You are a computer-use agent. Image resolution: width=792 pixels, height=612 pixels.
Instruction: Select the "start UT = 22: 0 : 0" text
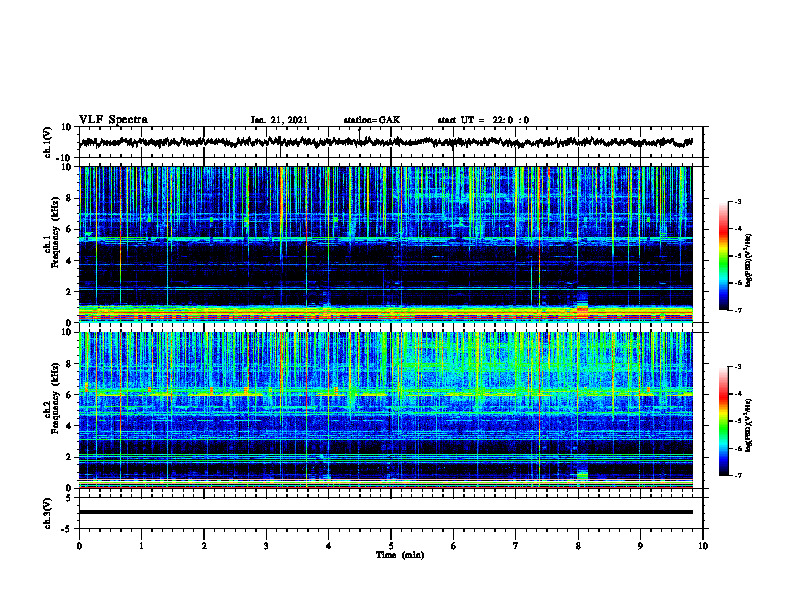[483, 120]
